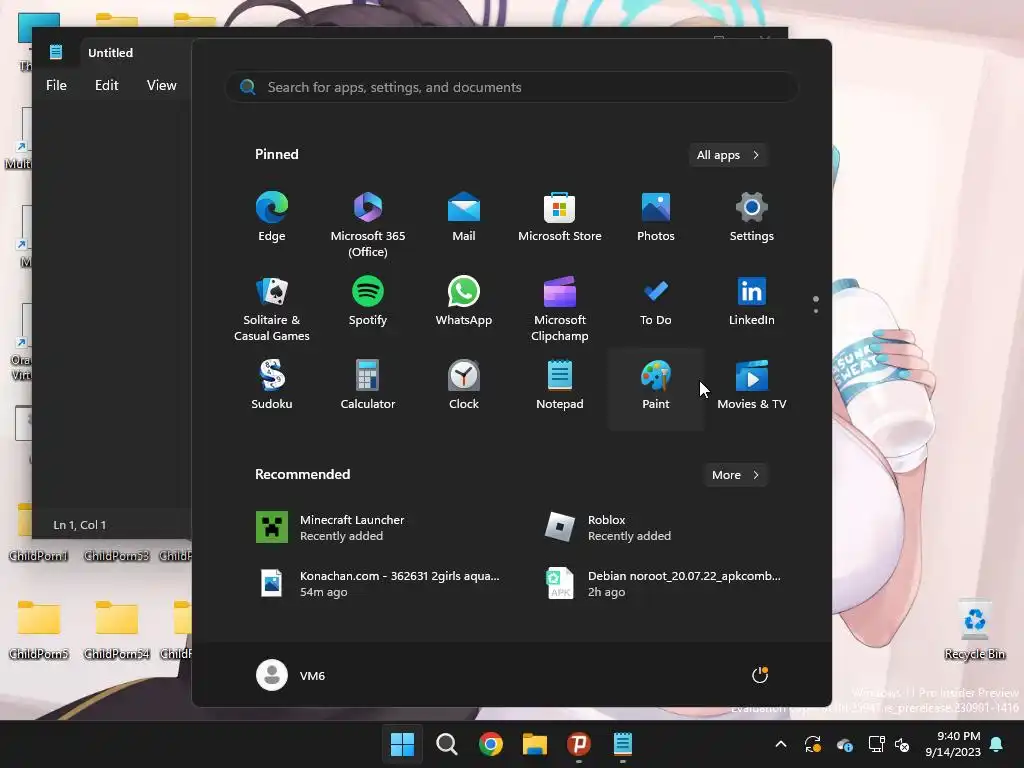Open LinkedIn pinned app
Viewport: 1024px width, 768px height.
tap(752, 301)
